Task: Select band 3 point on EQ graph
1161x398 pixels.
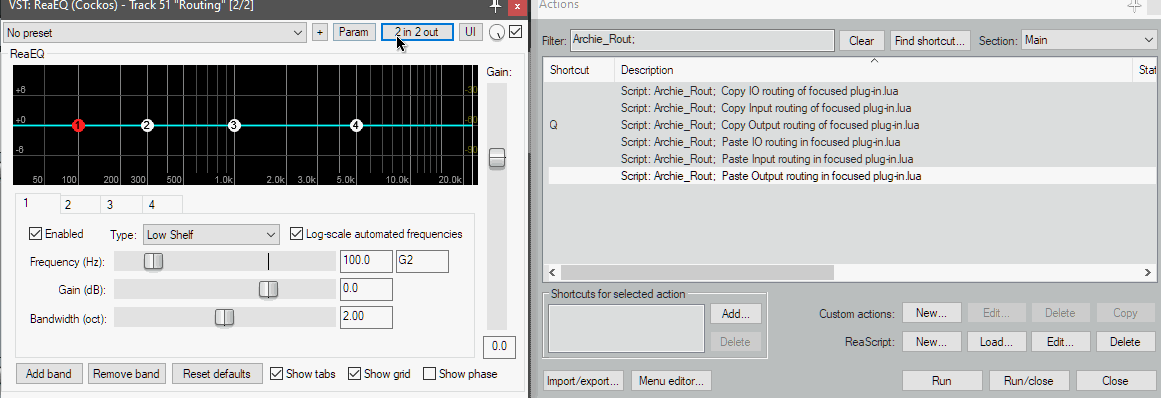Action: click(234, 126)
